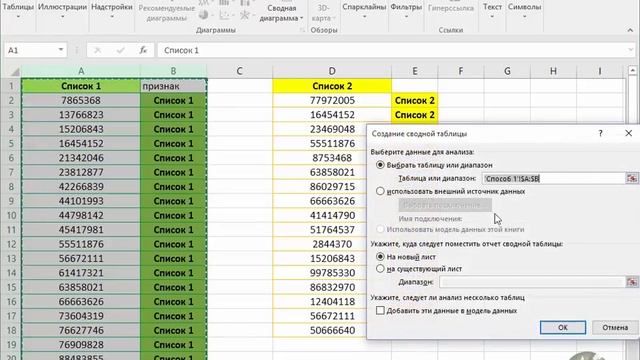The width and height of the screenshot is (640, 360).
Task: Click range picker icon next to Диапазон field
Action: (x=631, y=282)
